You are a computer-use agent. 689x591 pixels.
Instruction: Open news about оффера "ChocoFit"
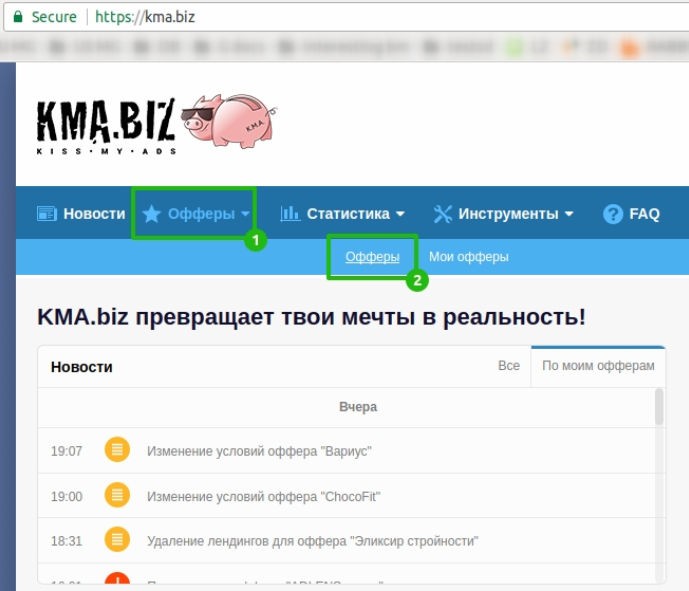264,497
